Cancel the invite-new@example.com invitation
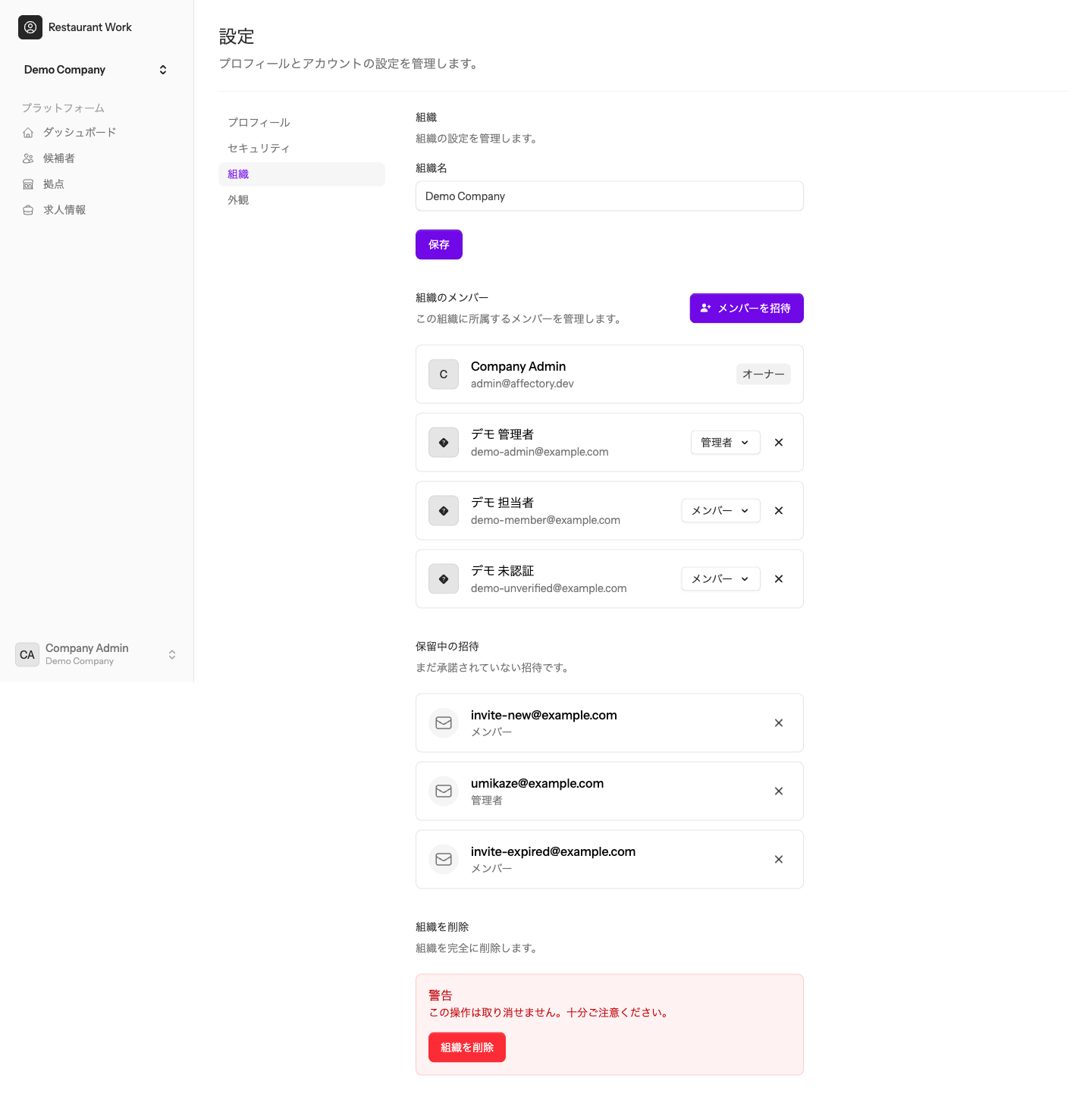 779,723
